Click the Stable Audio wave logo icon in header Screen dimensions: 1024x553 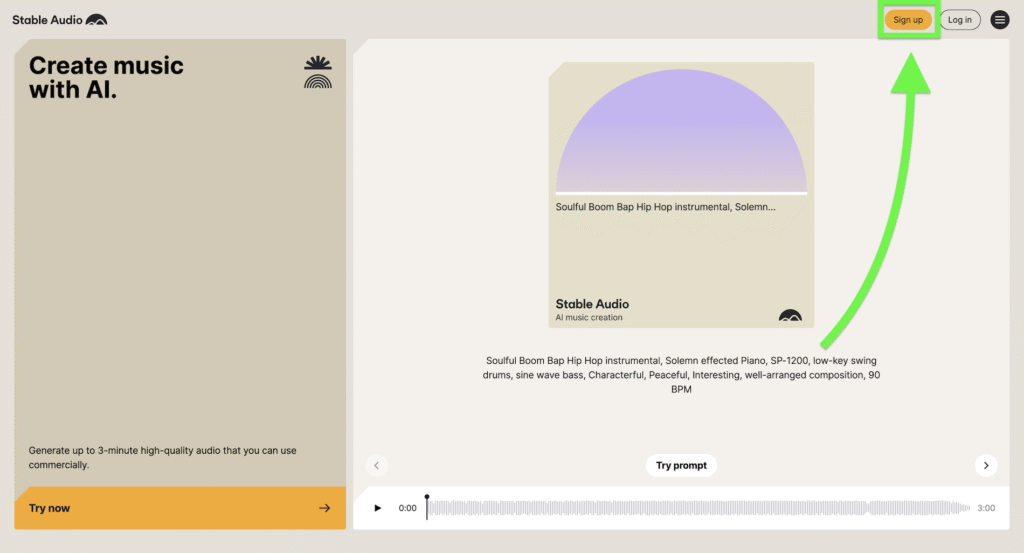96,20
